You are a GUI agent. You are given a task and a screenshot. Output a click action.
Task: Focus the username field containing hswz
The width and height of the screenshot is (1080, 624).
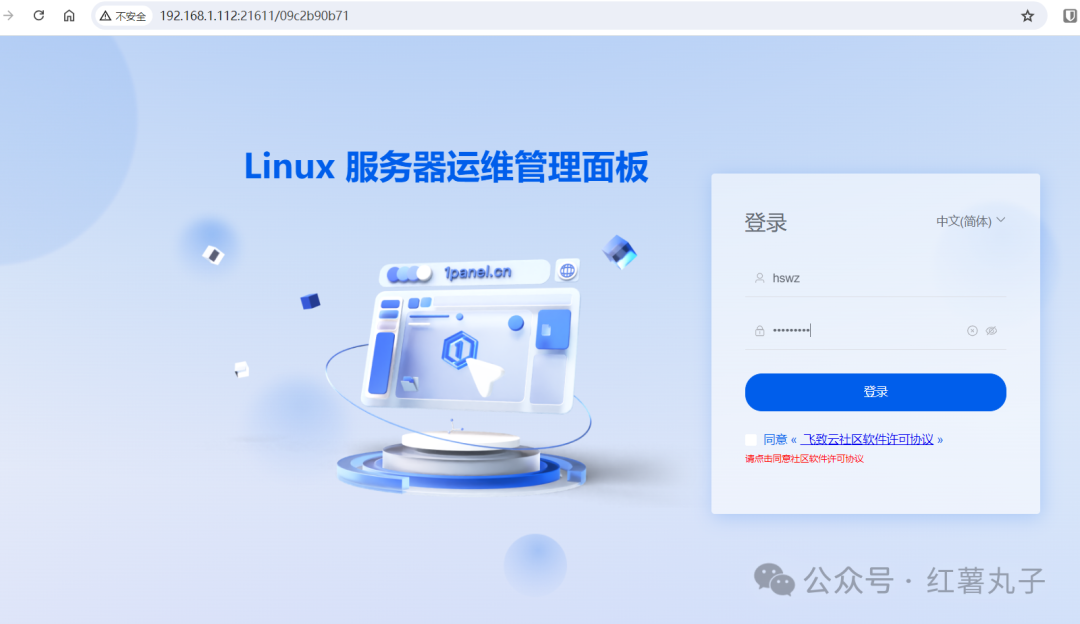pyautogui.click(x=875, y=278)
